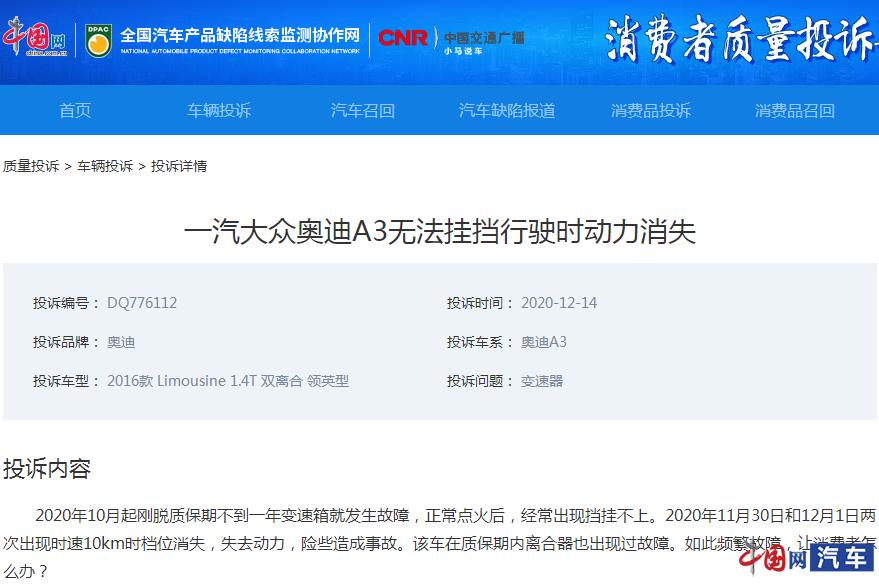The height and width of the screenshot is (585, 879).
Task: Click the green DPAC logo
Action: (98, 40)
